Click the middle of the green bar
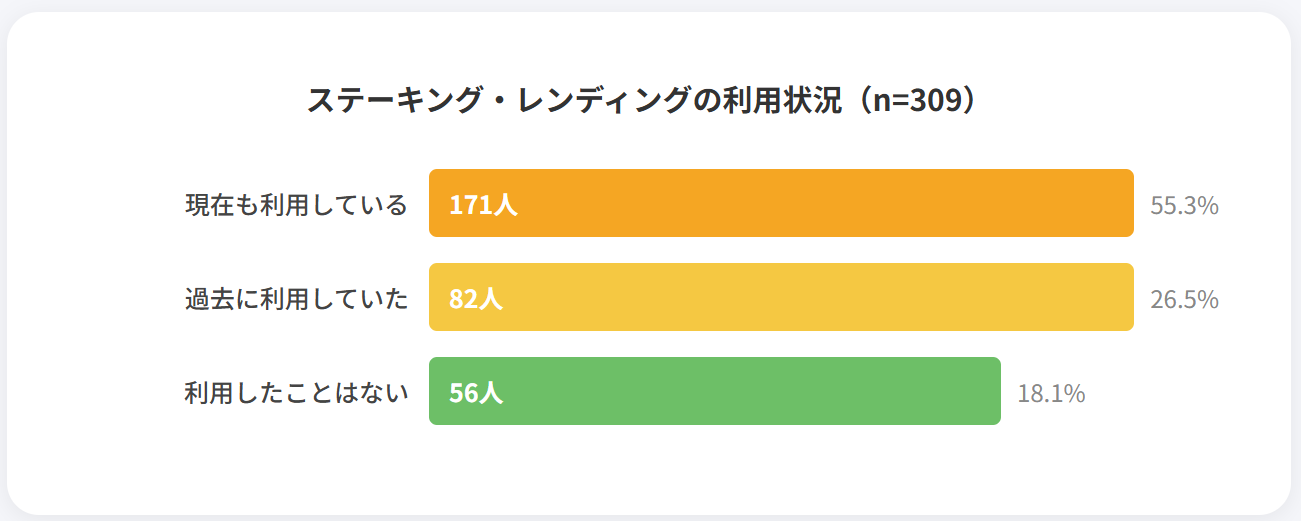Viewport: 1301px width, 521px height. coord(715,391)
